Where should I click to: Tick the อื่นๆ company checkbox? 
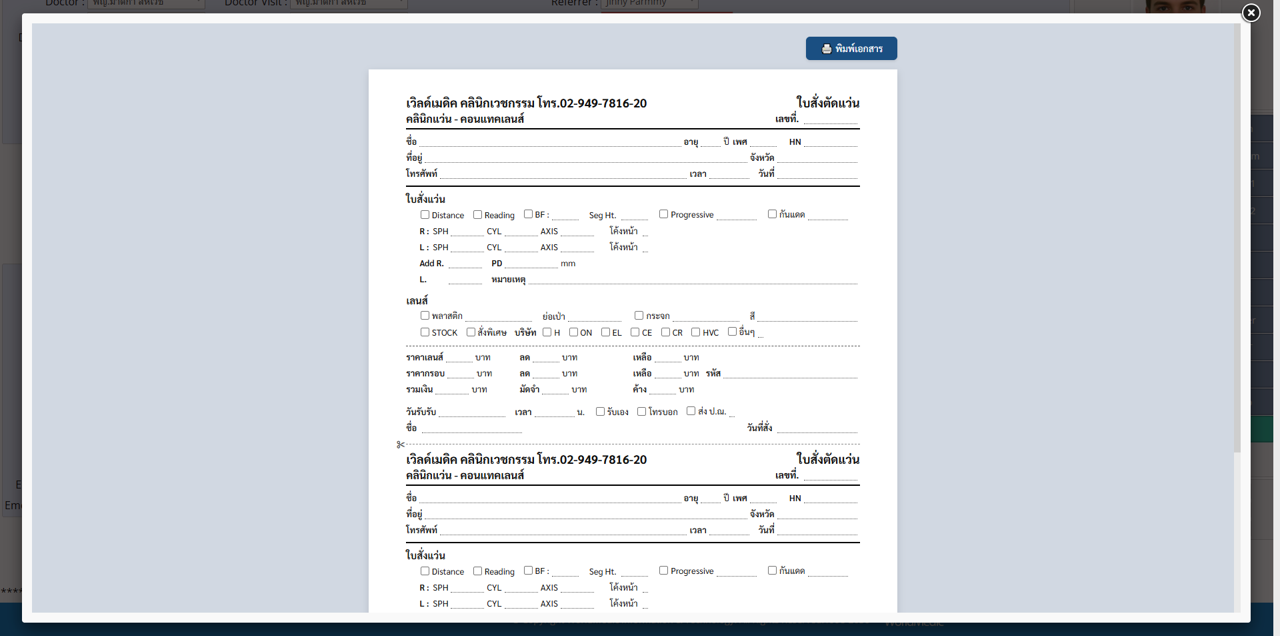[x=733, y=331]
